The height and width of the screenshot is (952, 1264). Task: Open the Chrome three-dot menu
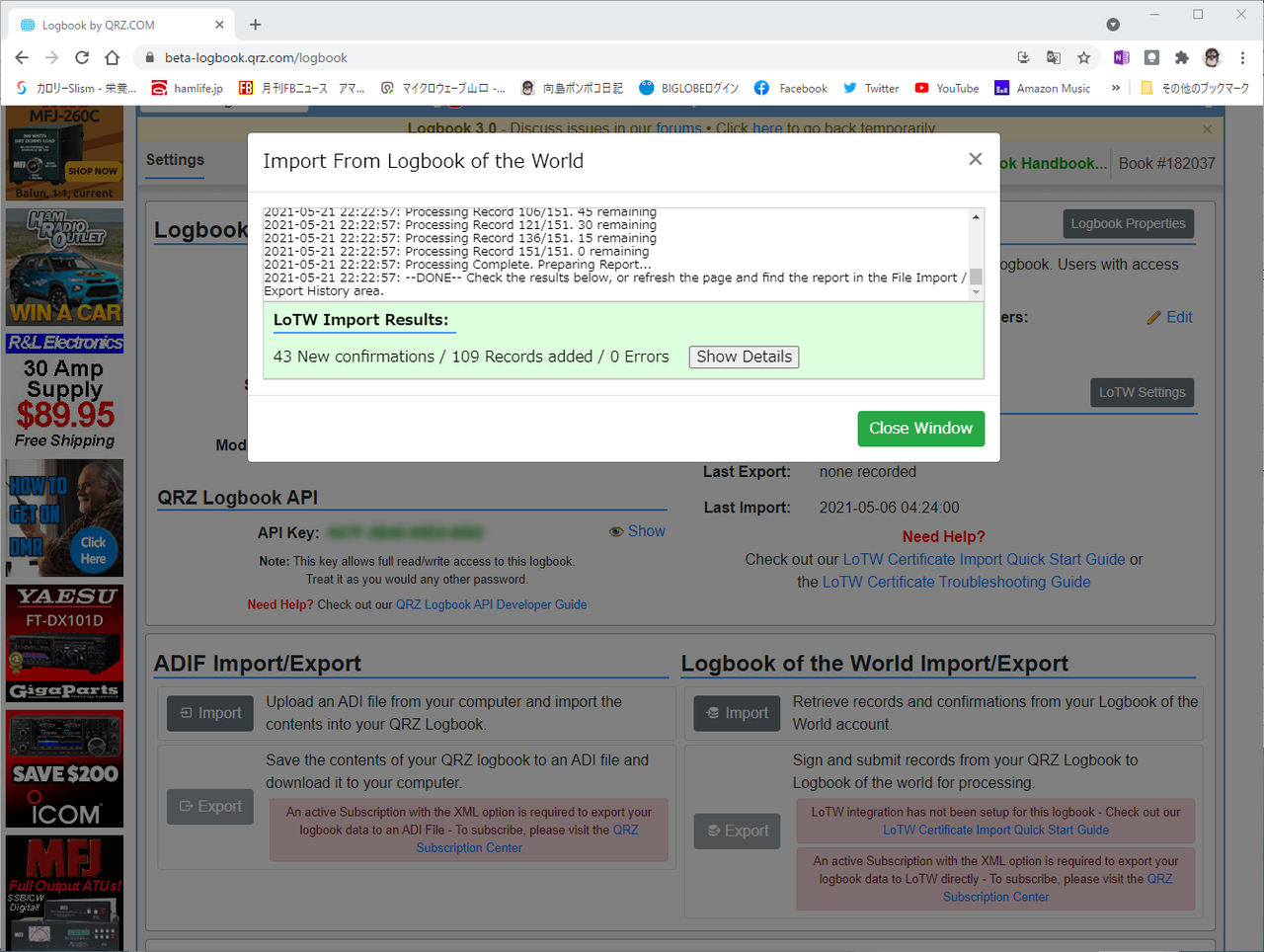(1243, 57)
